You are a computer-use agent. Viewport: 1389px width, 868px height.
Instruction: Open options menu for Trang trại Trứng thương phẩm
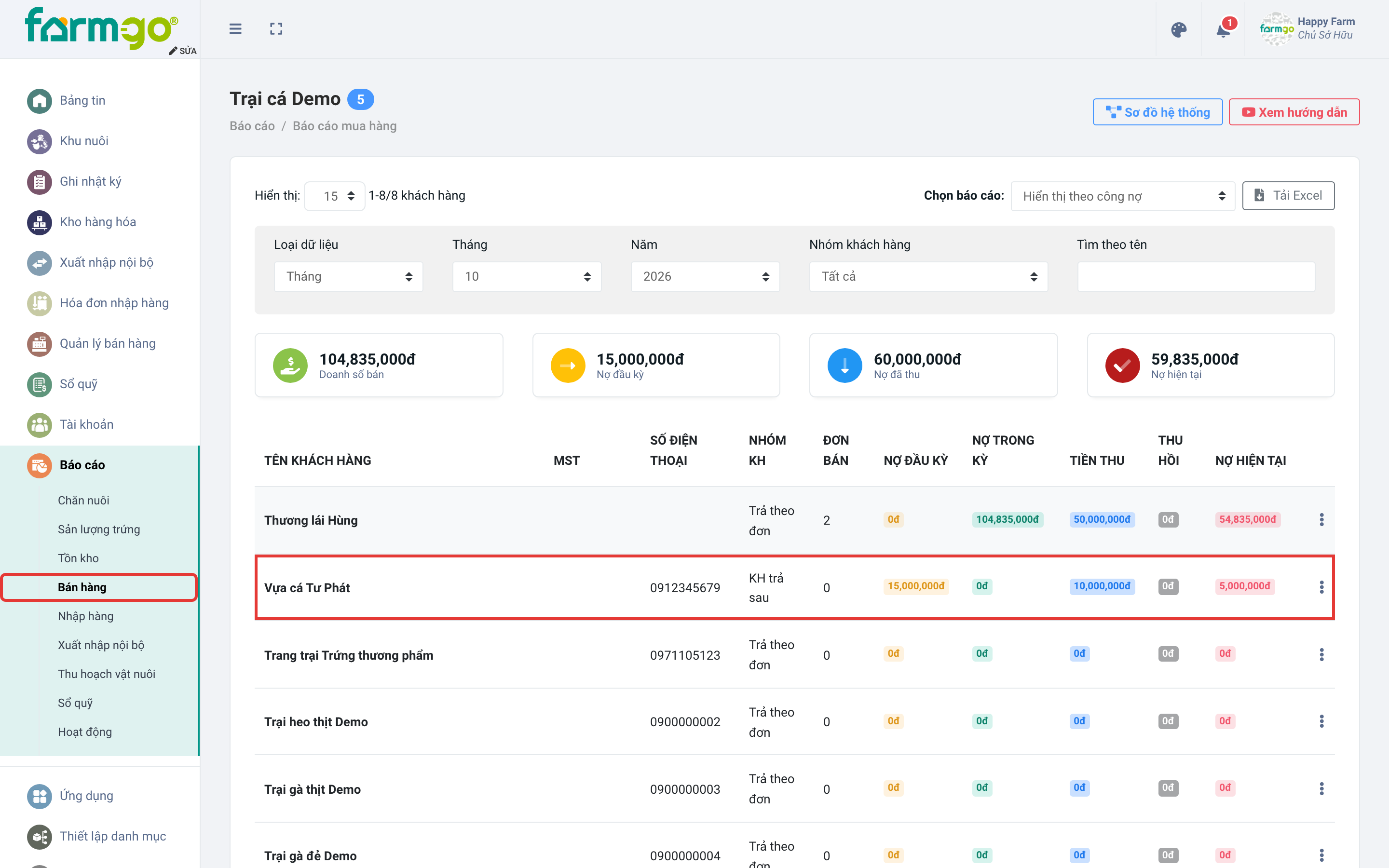click(x=1321, y=654)
